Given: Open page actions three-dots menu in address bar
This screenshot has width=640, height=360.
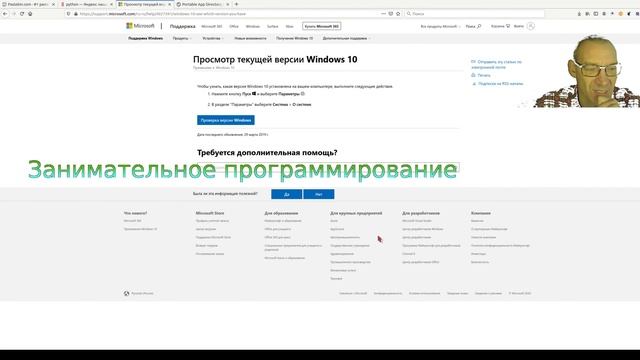Looking at the screenshot, I should coord(383,13).
